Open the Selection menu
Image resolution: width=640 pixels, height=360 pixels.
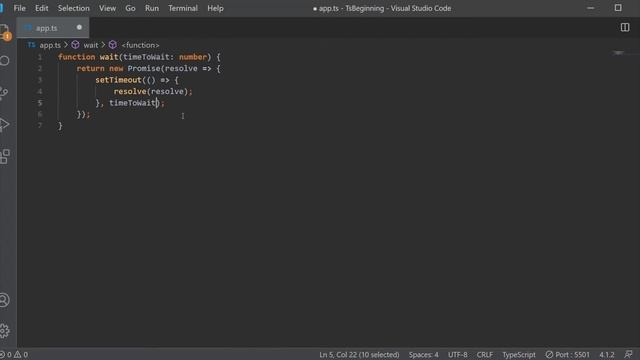click(x=73, y=8)
